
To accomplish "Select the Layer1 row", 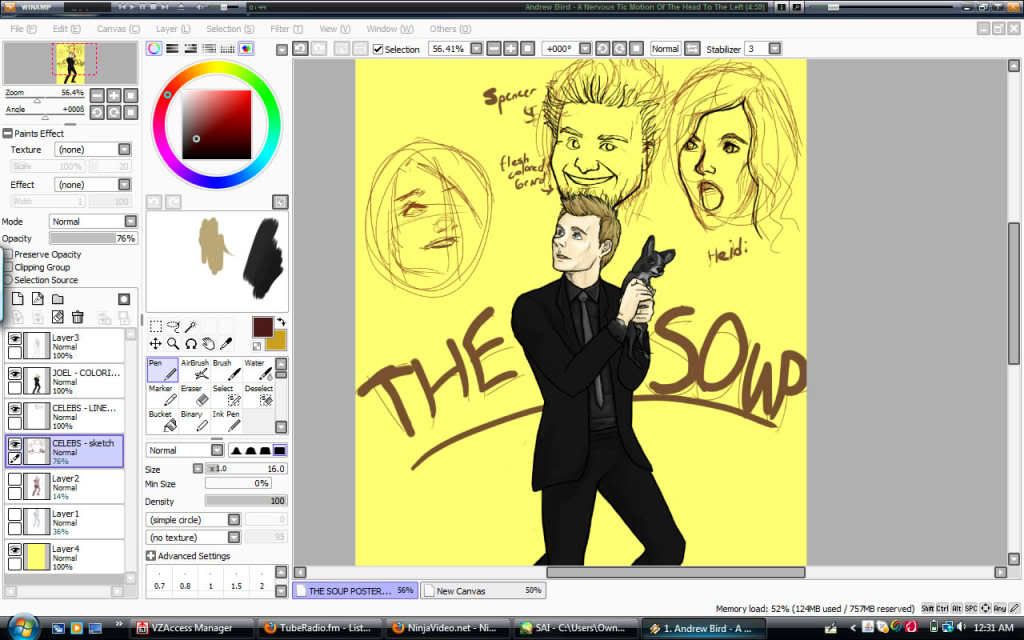I will tap(64, 522).
